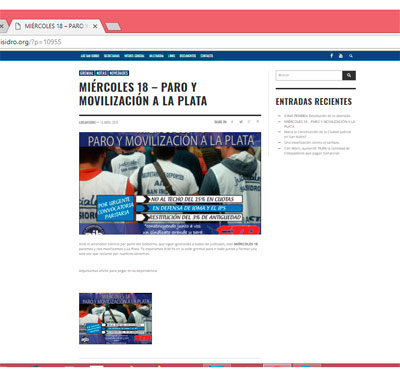Open the YouTube icon in navigation bar

[x=341, y=56]
